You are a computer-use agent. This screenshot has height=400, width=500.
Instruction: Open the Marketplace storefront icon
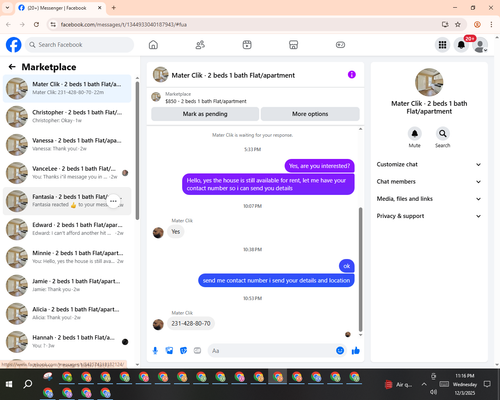tap(293, 45)
